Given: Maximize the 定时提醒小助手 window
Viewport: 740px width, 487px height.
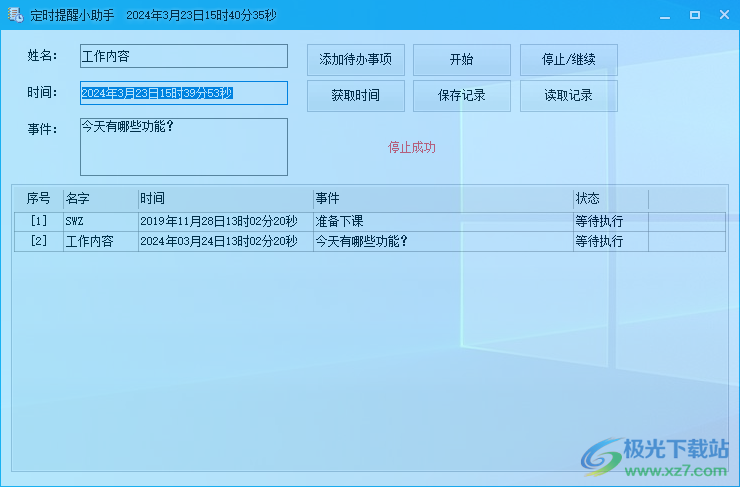Looking at the screenshot, I should [x=695, y=15].
